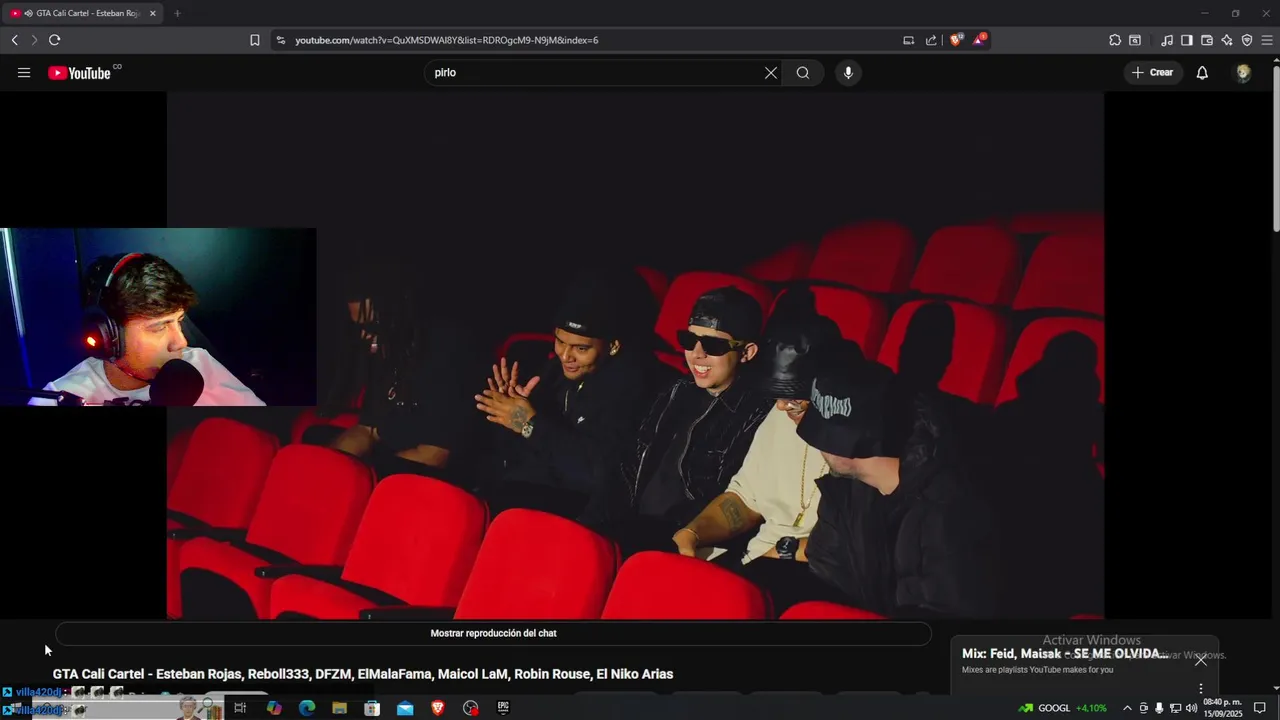Open the Mail app from the taskbar
The height and width of the screenshot is (720, 1280).
[405, 708]
